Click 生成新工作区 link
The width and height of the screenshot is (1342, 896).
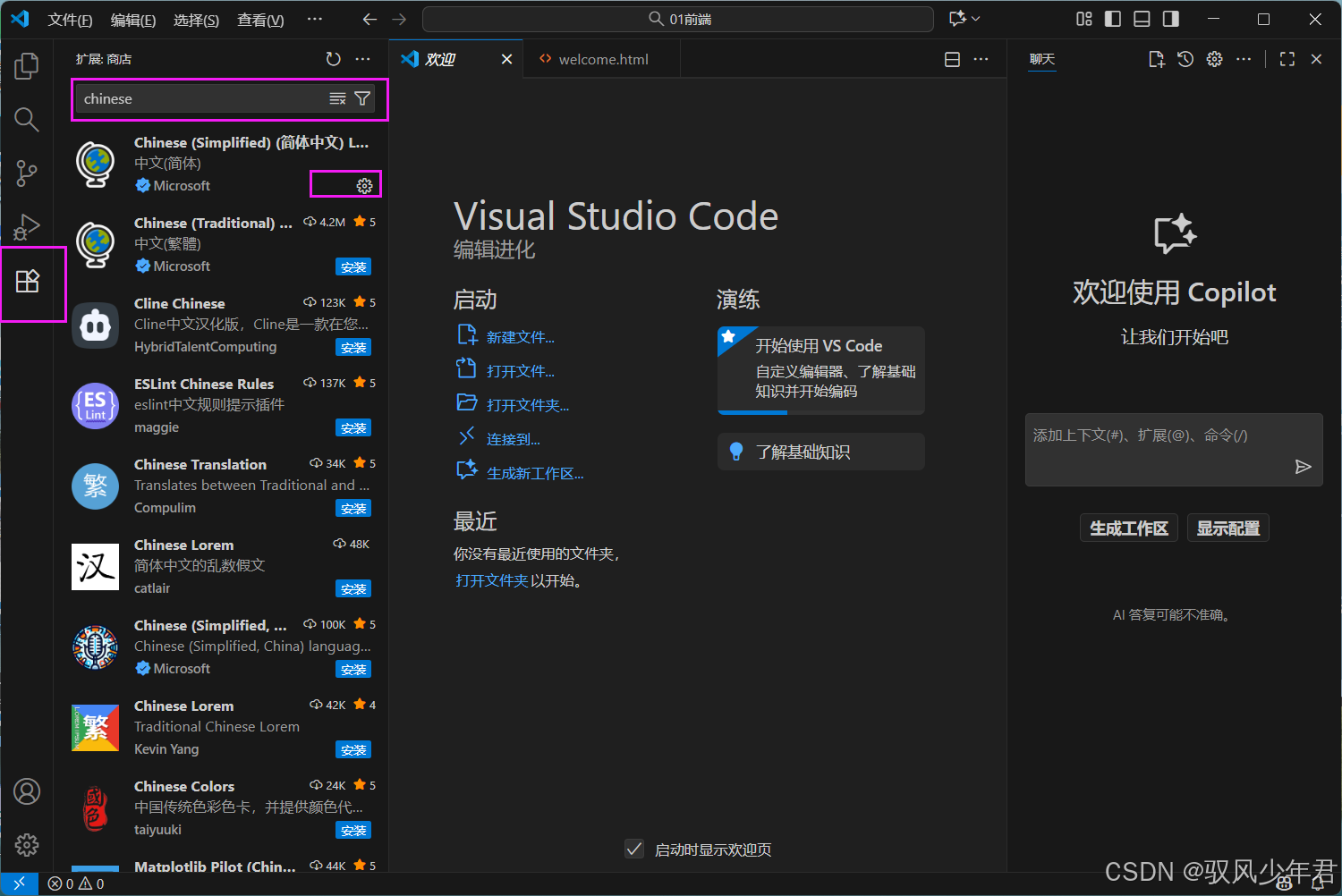click(x=535, y=473)
